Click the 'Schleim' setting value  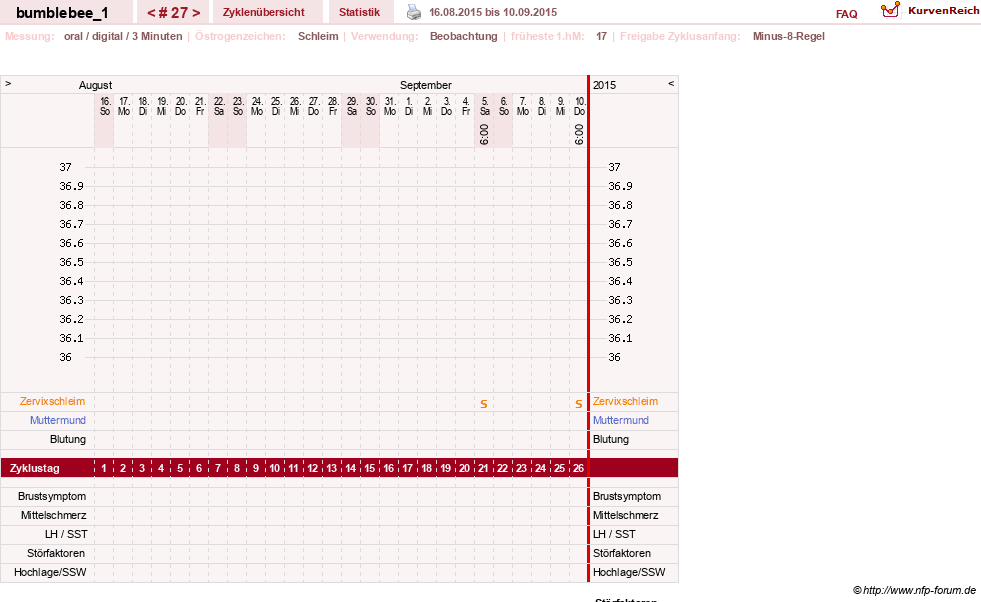point(318,36)
